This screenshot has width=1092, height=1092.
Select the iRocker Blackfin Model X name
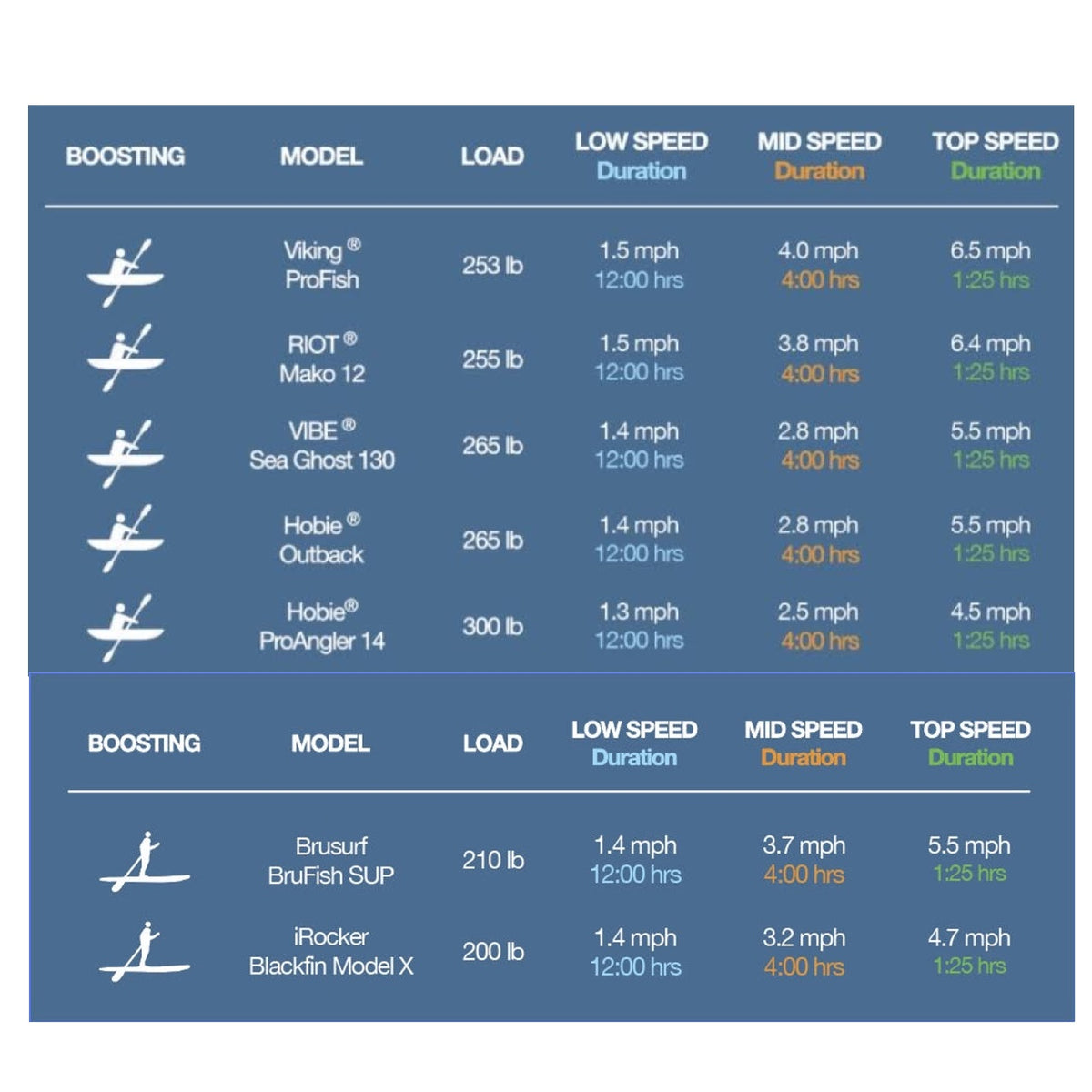[x=331, y=952]
